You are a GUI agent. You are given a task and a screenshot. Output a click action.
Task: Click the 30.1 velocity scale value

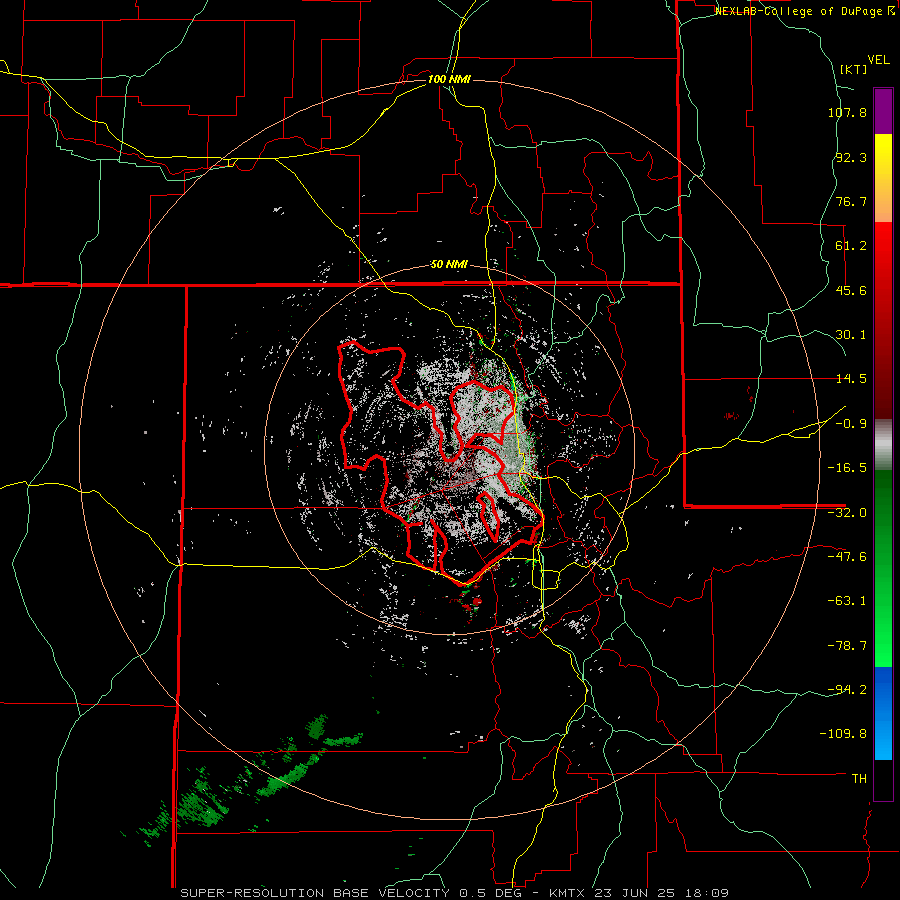(851, 335)
